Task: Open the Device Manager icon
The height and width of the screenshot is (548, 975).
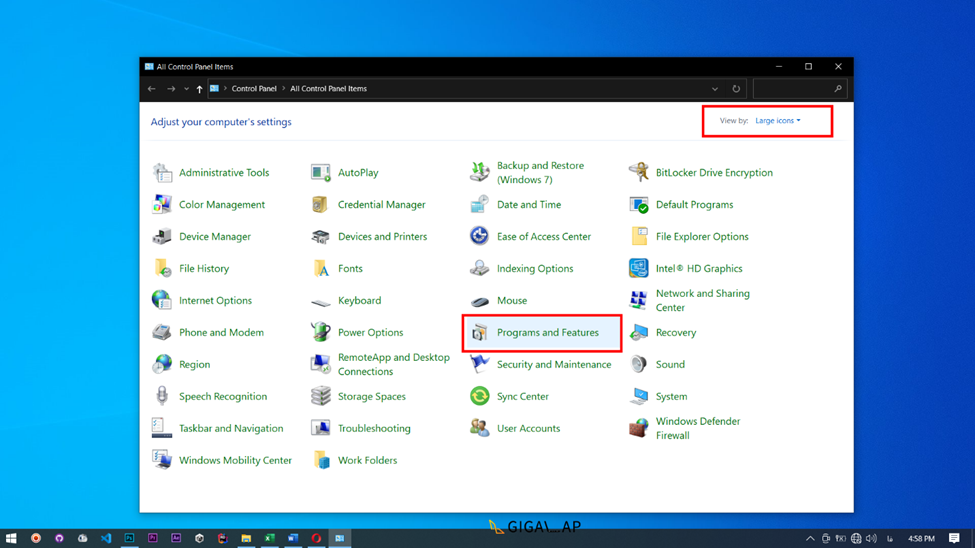Action: click(x=162, y=236)
